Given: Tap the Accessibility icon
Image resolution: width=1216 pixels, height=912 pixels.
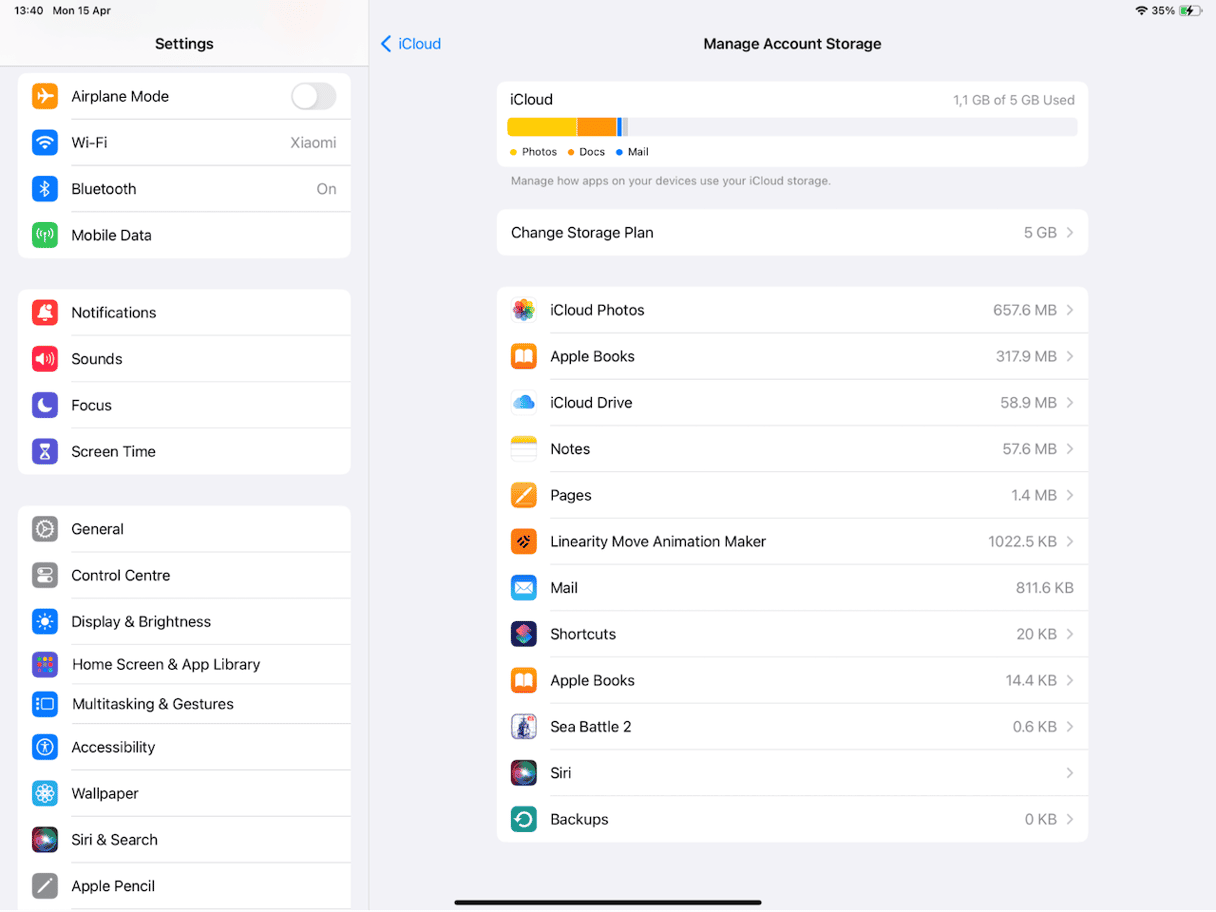Looking at the screenshot, I should pyautogui.click(x=45, y=747).
